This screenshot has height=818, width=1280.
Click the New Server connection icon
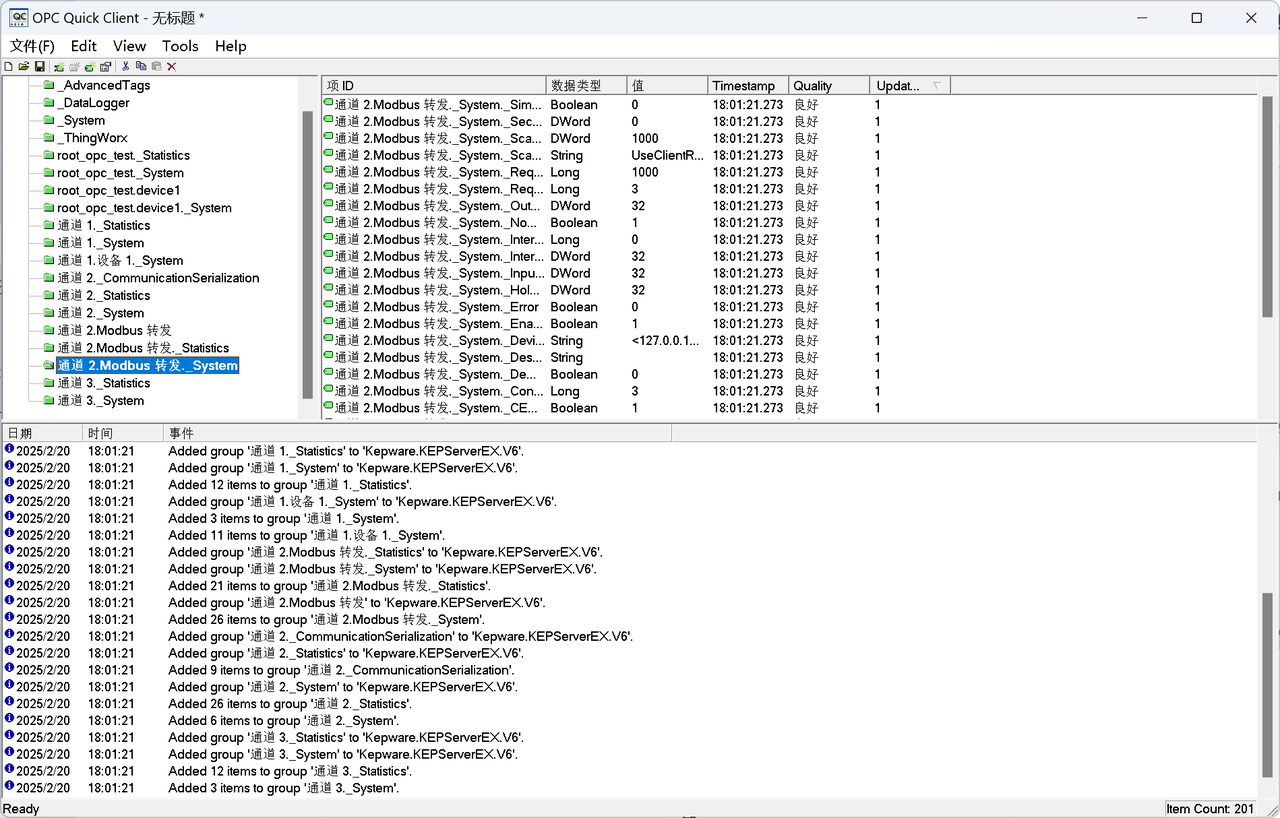coord(59,67)
